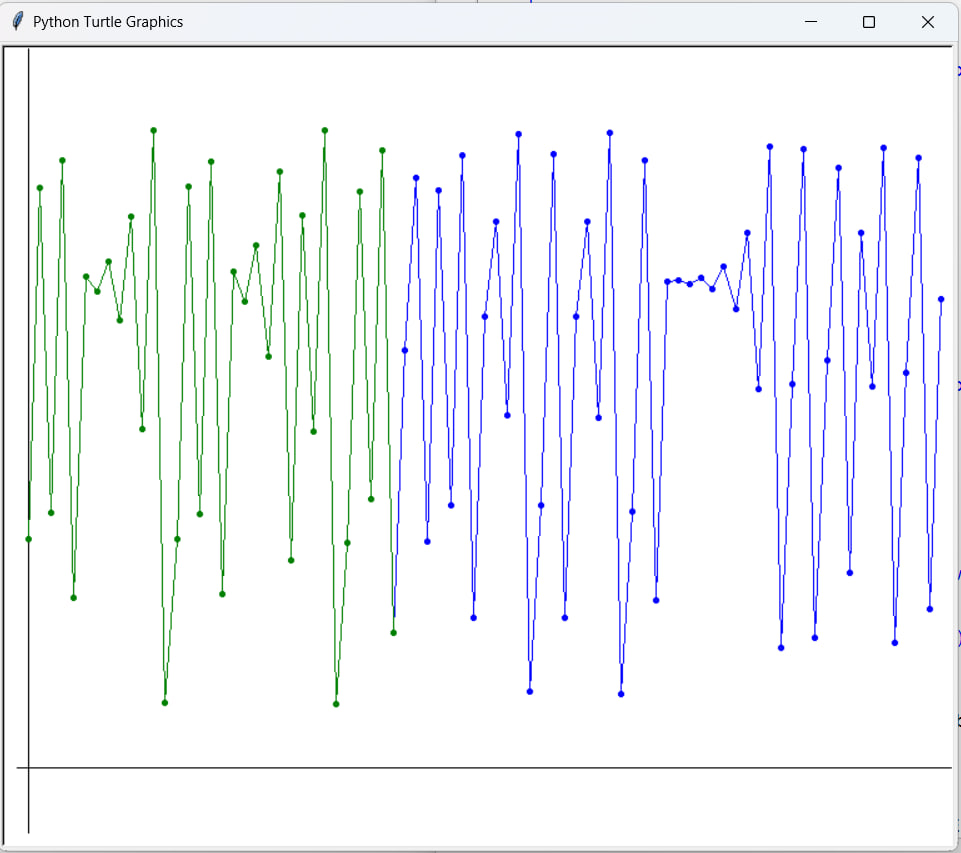The width and height of the screenshot is (961, 853).
Task: Maximize the Python Turtle Graphics window
Action: (869, 22)
